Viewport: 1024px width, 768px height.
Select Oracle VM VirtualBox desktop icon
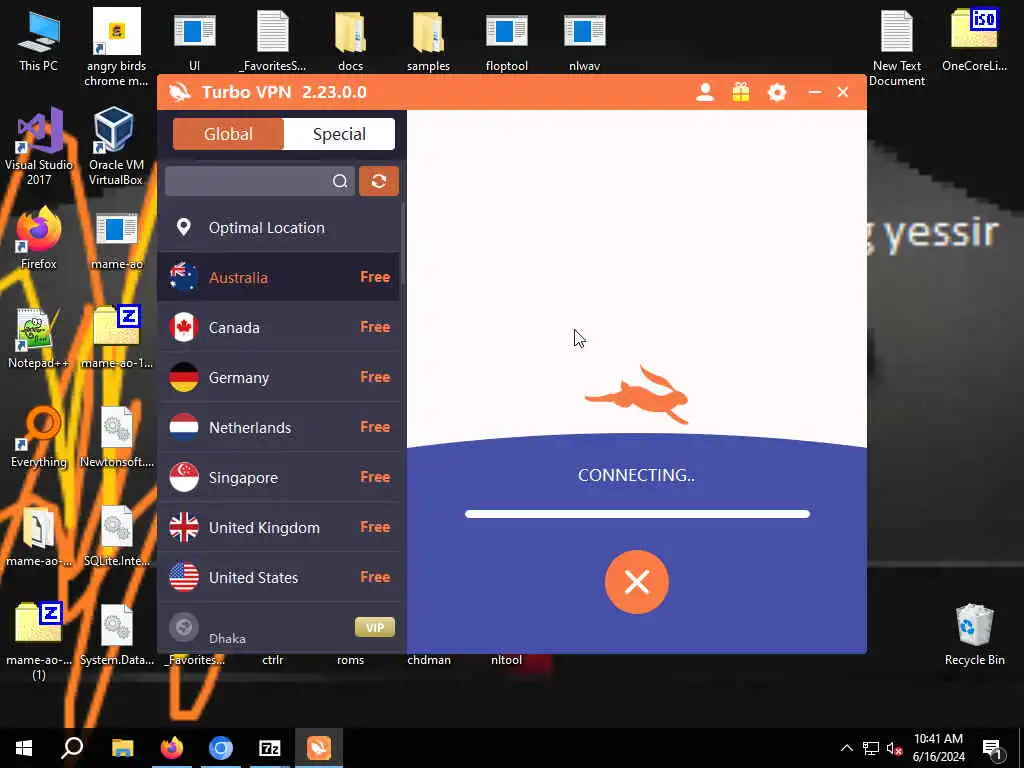pyautogui.click(x=116, y=146)
